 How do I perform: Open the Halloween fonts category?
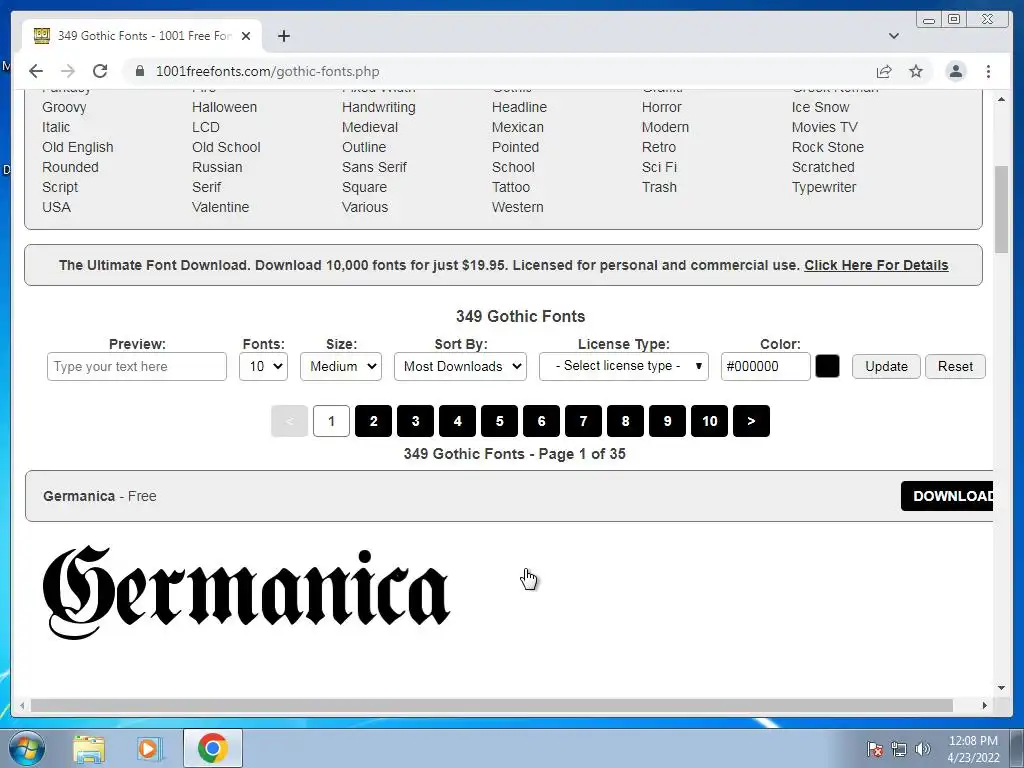point(224,107)
